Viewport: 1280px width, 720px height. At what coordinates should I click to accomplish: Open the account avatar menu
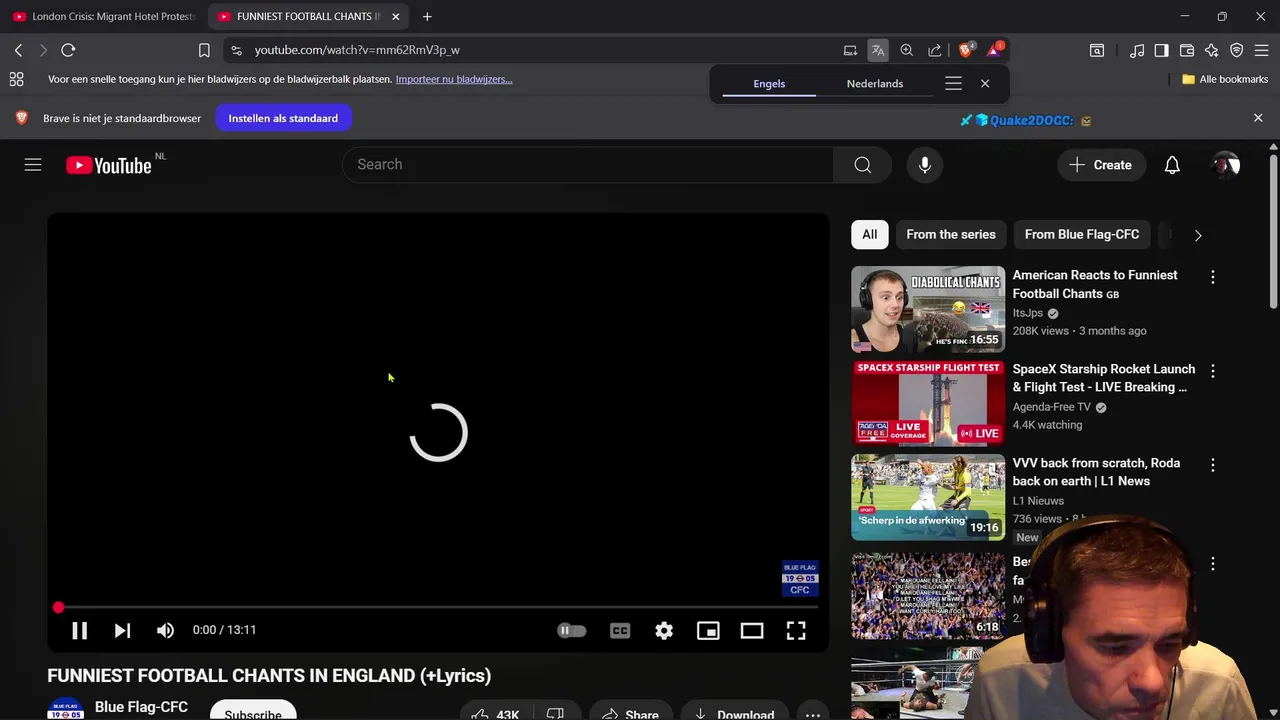(x=1226, y=165)
